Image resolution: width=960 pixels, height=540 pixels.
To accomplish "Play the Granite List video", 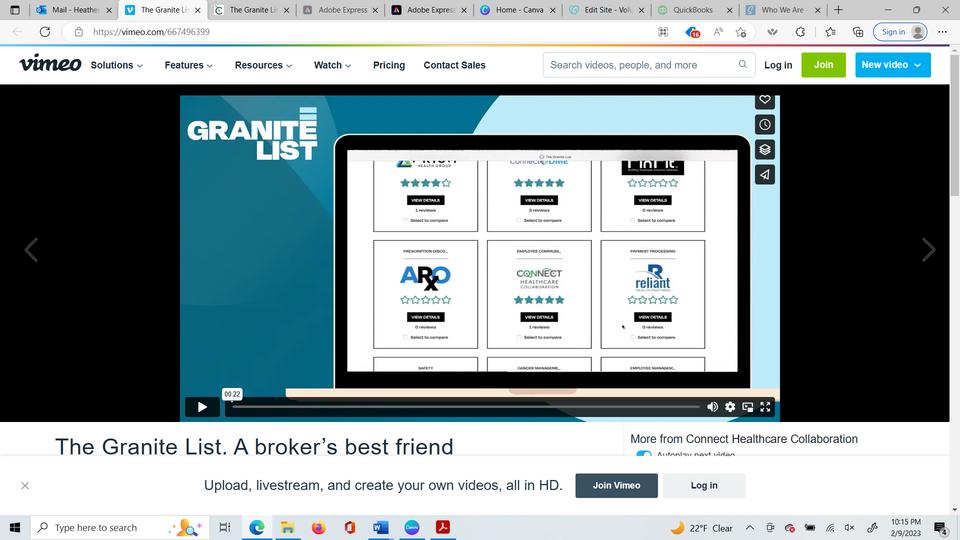I will pos(202,407).
